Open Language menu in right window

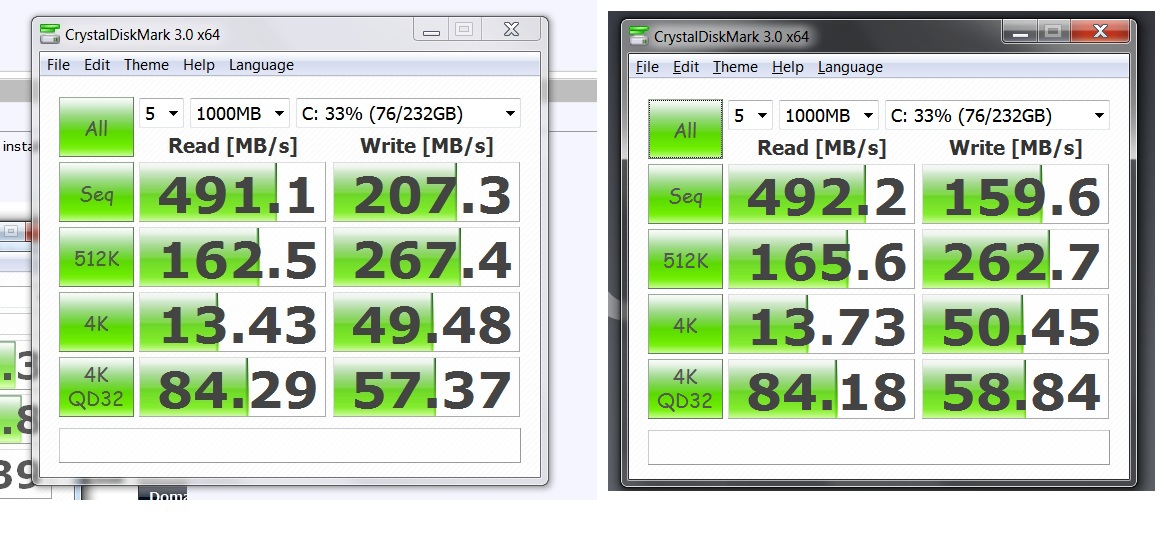click(x=850, y=67)
